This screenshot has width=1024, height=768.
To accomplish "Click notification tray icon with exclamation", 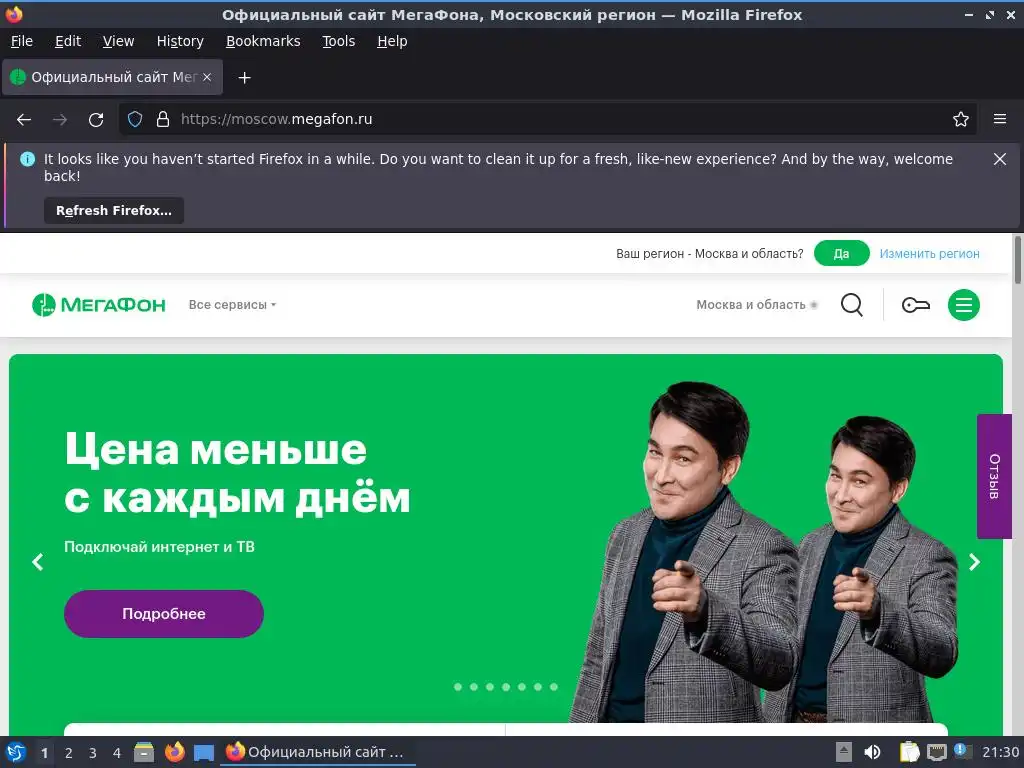I will coord(962,752).
